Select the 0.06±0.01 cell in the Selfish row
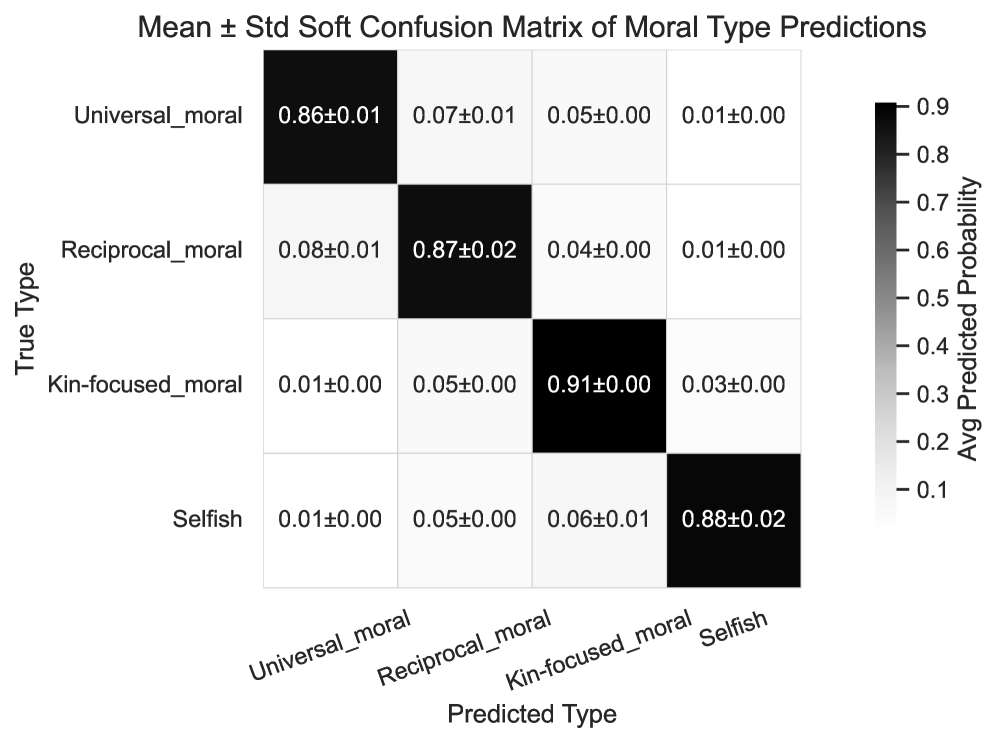The width and height of the screenshot is (997, 743). 598,520
